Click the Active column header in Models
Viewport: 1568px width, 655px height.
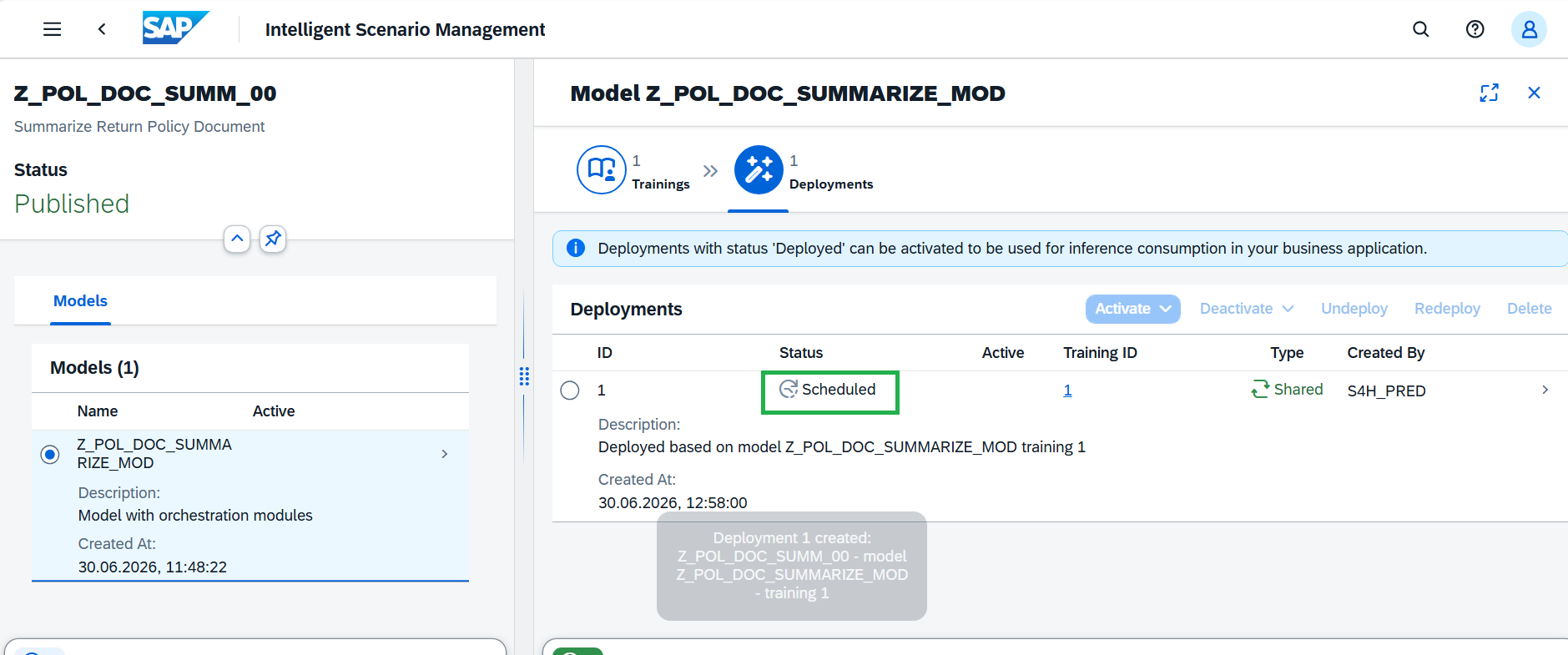click(x=274, y=411)
